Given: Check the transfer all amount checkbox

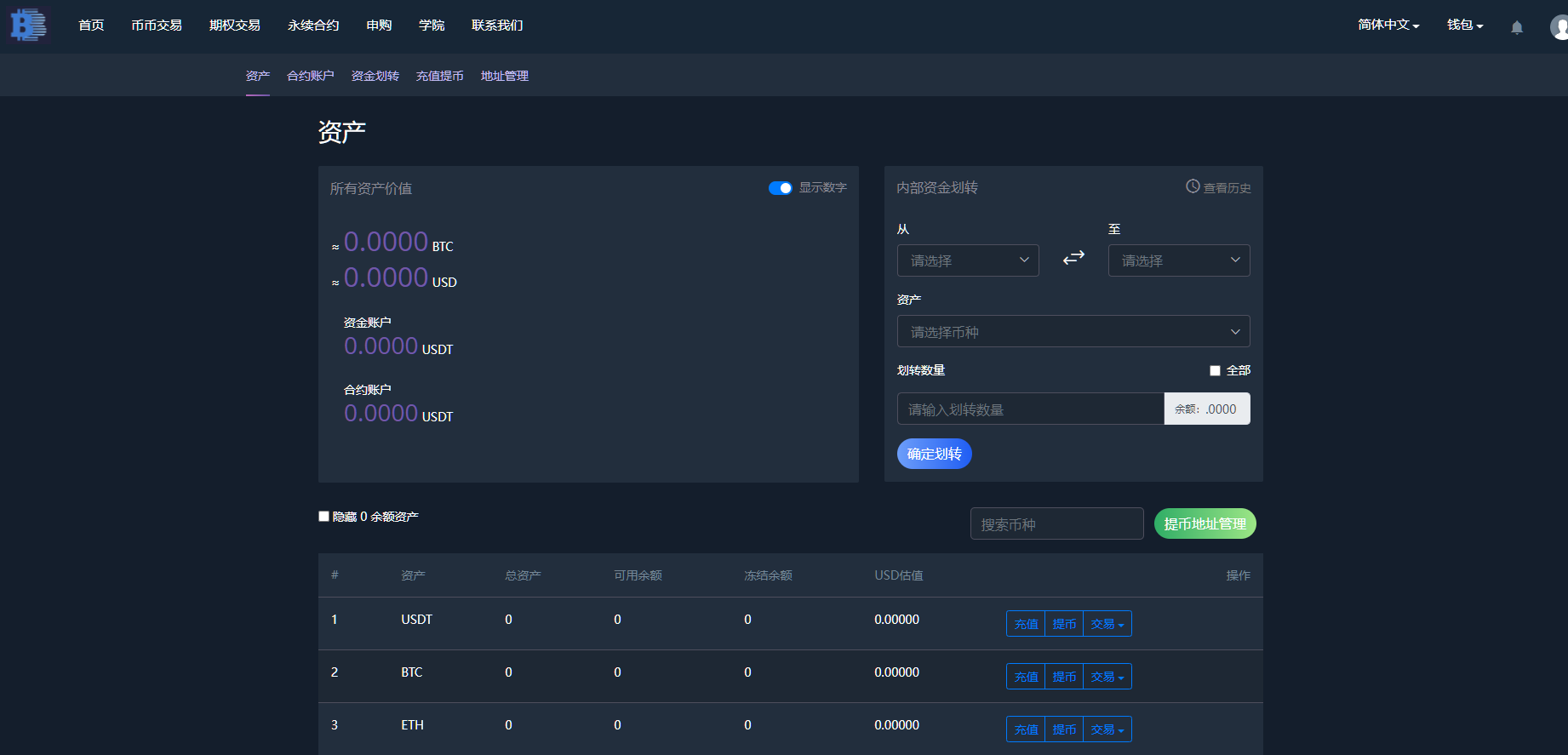Looking at the screenshot, I should tap(1215, 370).
